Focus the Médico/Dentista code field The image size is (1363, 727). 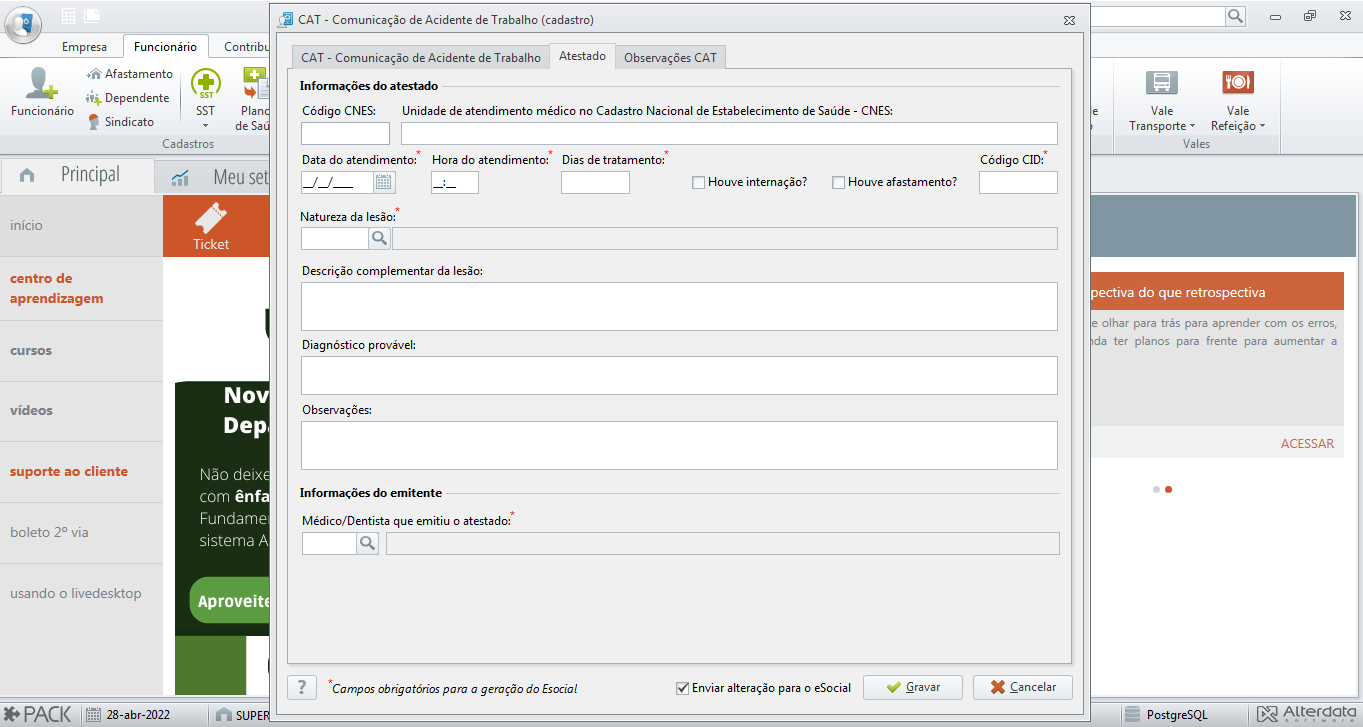329,543
